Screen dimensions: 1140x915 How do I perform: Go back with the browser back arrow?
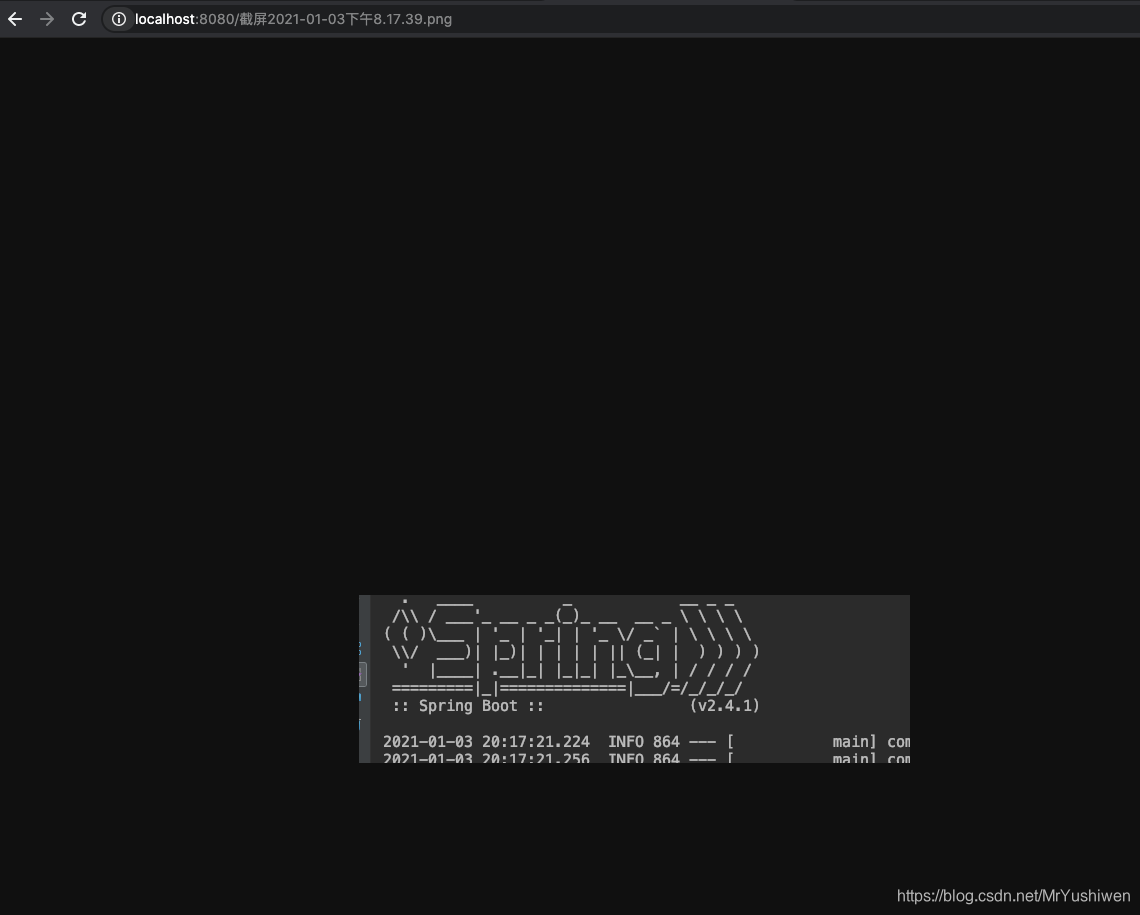pyautogui.click(x=15, y=20)
